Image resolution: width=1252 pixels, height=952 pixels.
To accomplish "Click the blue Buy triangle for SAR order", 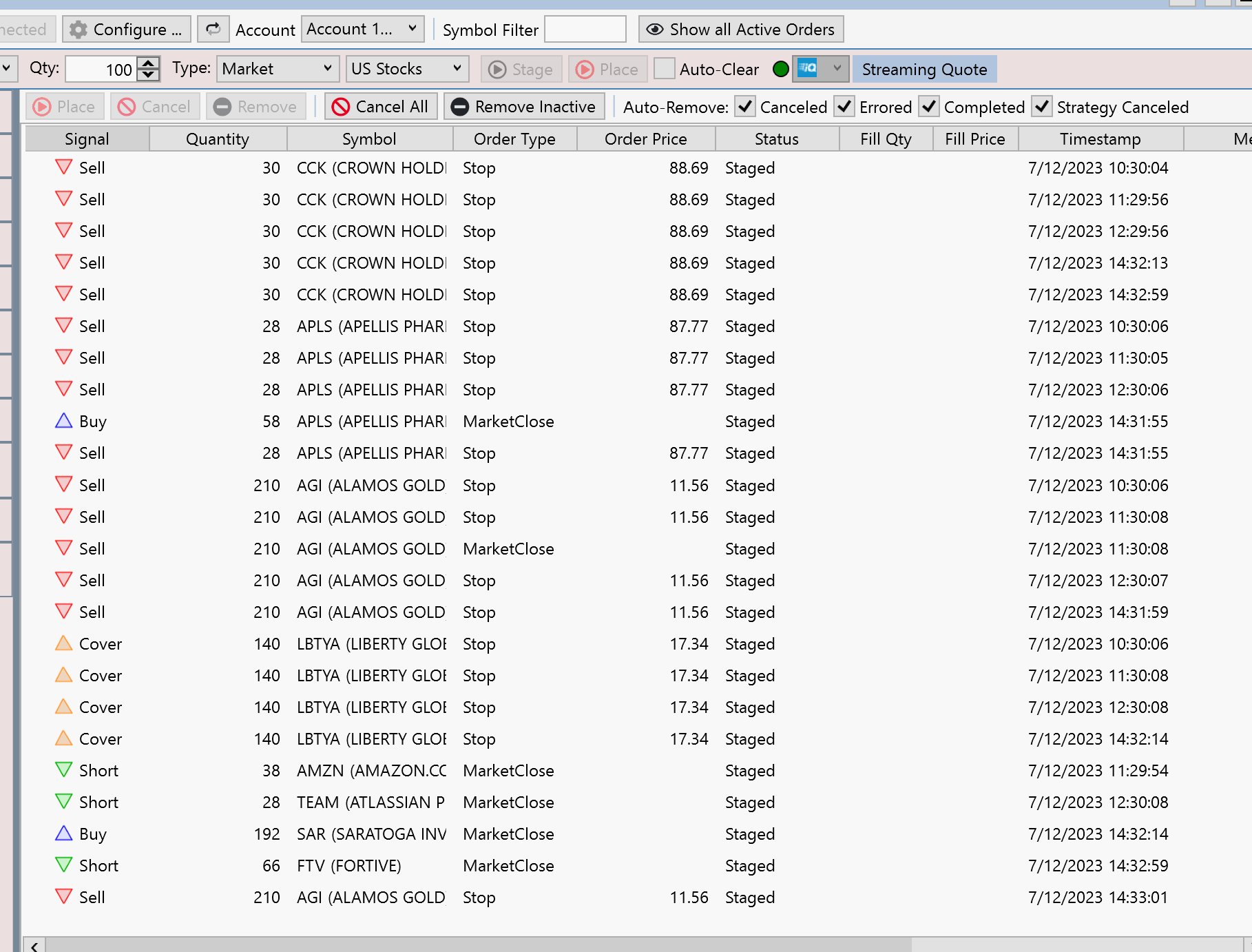I will (x=63, y=834).
